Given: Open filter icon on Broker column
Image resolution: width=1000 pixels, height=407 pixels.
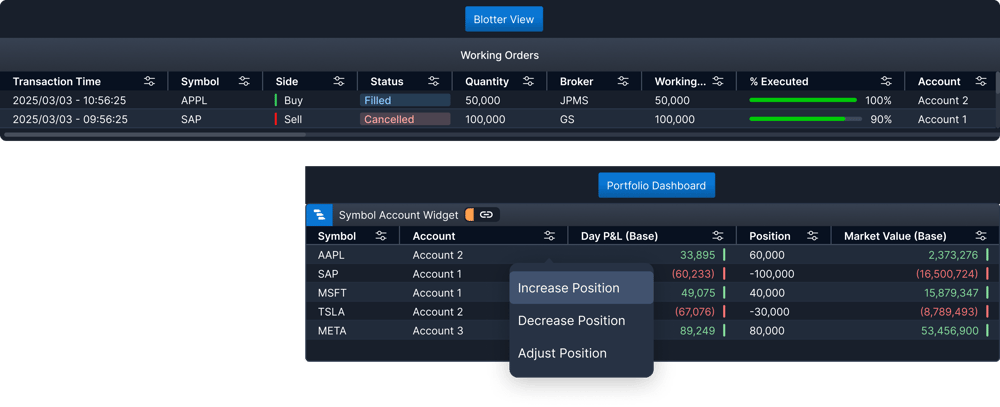Looking at the screenshot, I should click(x=623, y=81).
